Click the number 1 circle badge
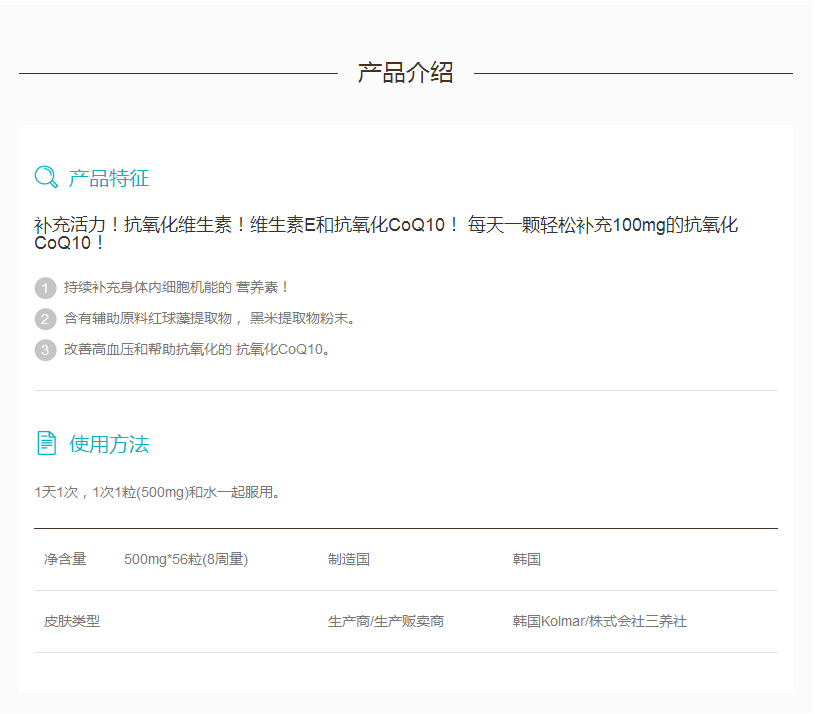815x714 pixels. 45,288
